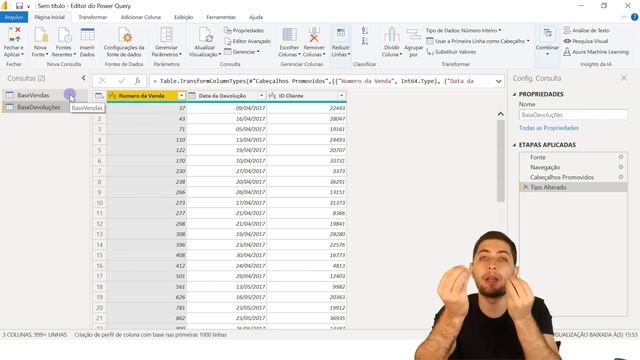Switch to the Exibição tab
This screenshot has height=360, width=640.
(184, 17)
